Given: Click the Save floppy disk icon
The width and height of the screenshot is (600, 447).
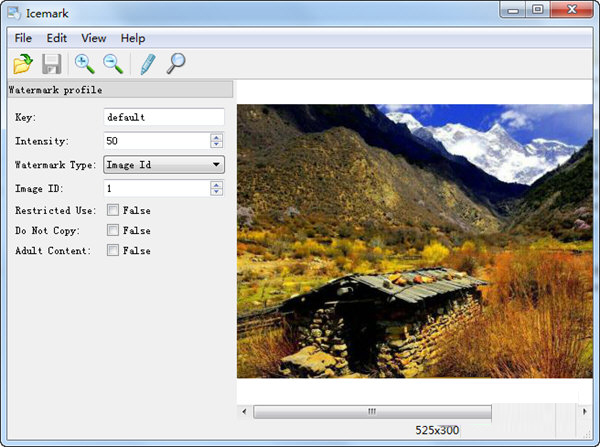Looking at the screenshot, I should click(x=52, y=64).
